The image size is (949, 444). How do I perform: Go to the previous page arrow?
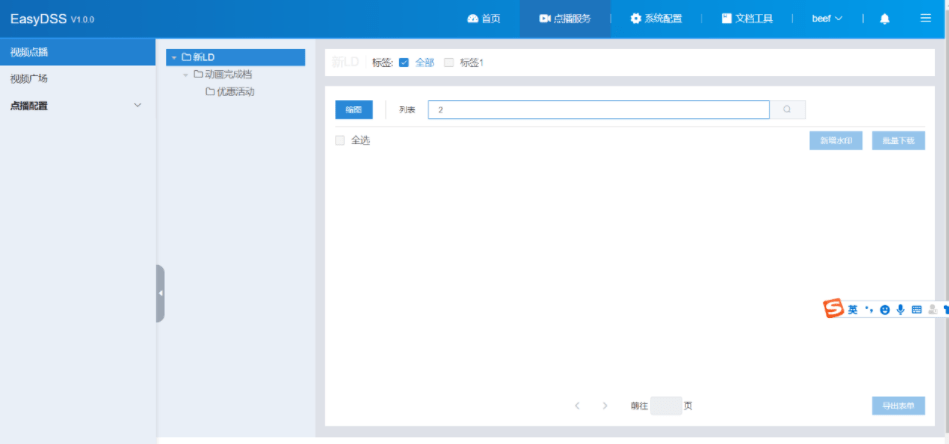point(577,406)
